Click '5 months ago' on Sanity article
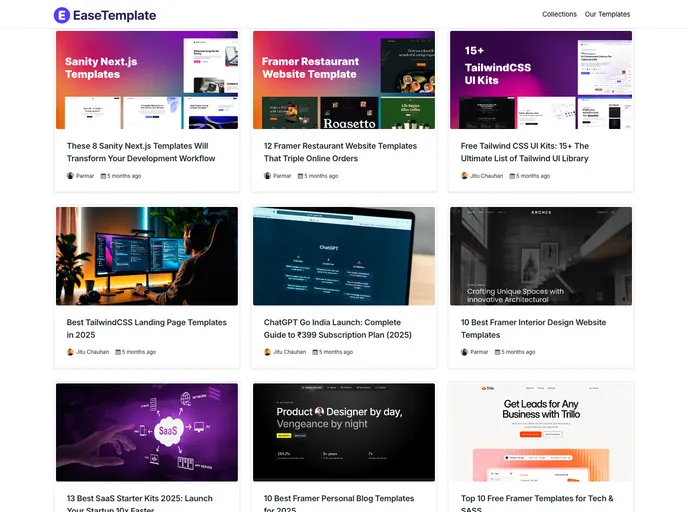 [124, 176]
